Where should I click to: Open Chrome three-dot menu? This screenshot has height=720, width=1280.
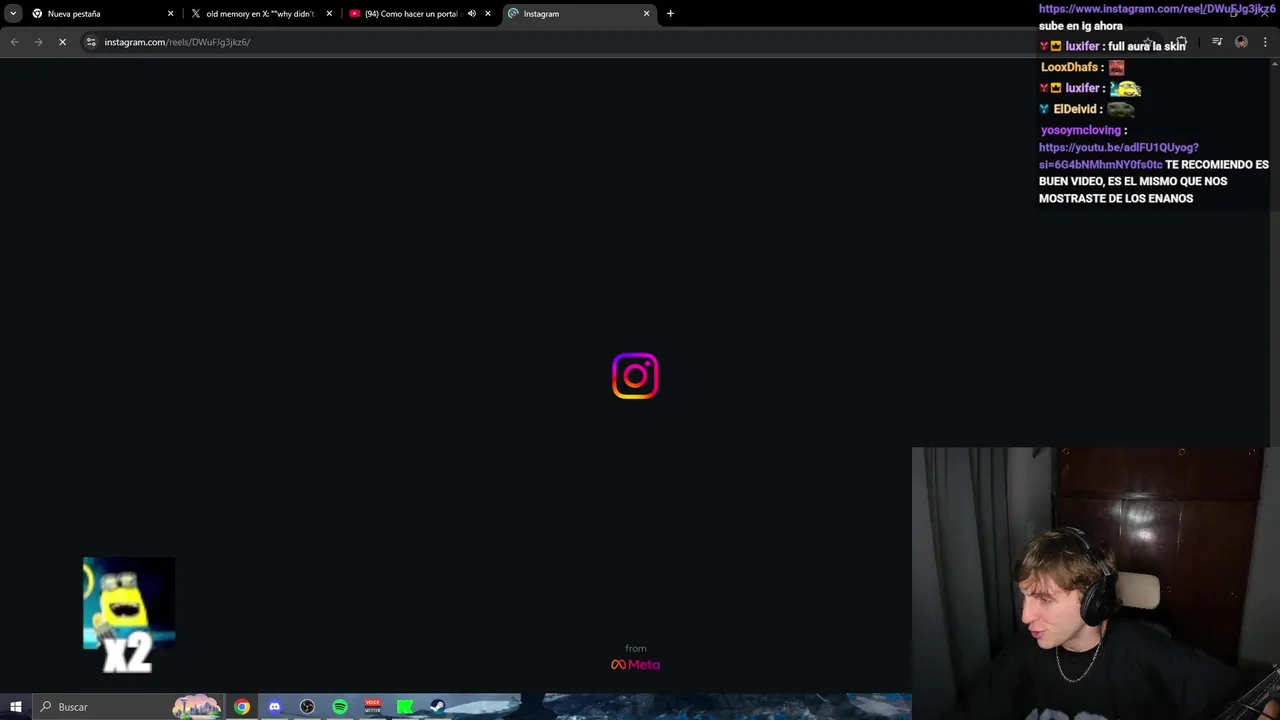(1265, 42)
